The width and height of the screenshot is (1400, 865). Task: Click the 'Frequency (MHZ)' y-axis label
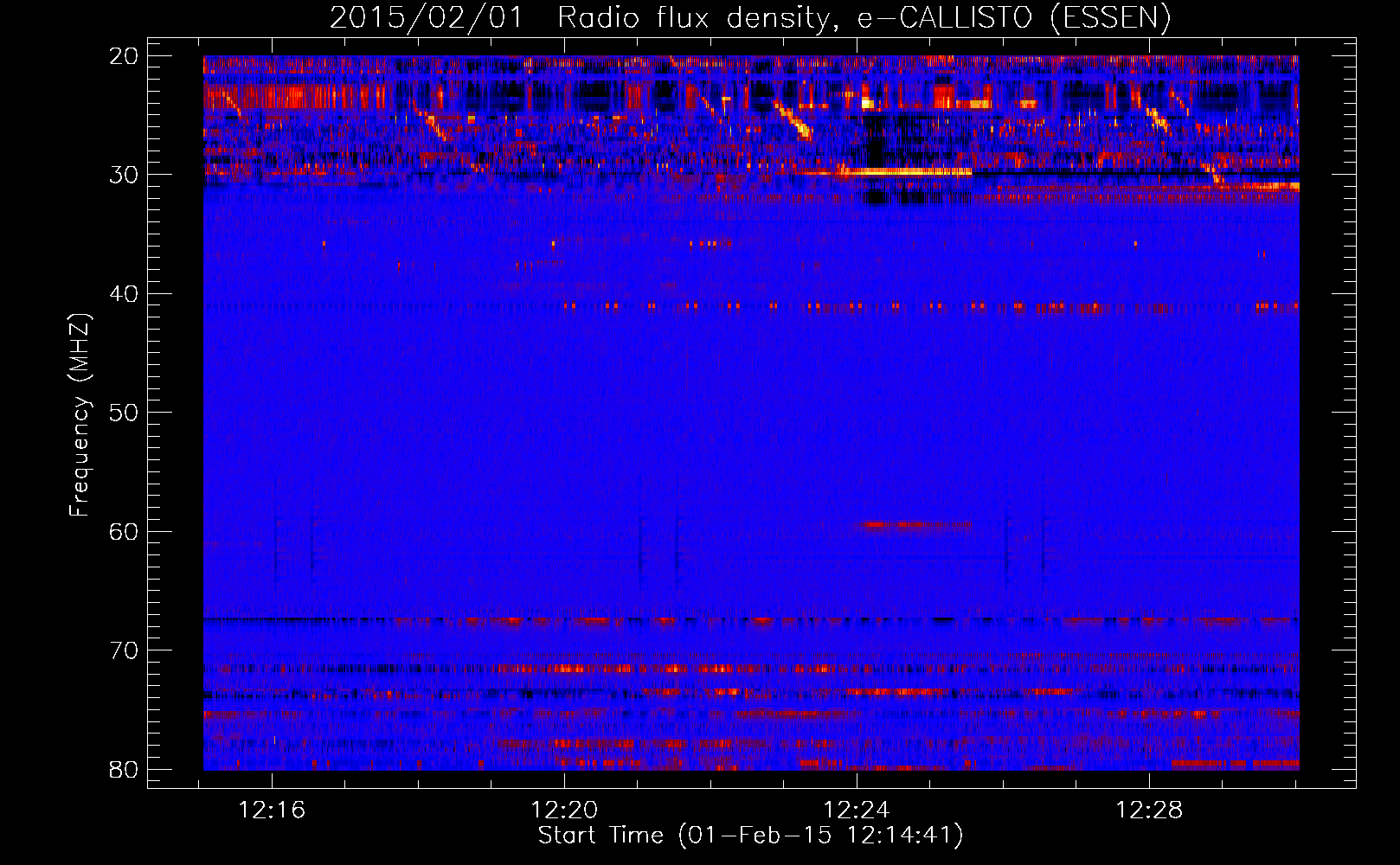pos(79,414)
